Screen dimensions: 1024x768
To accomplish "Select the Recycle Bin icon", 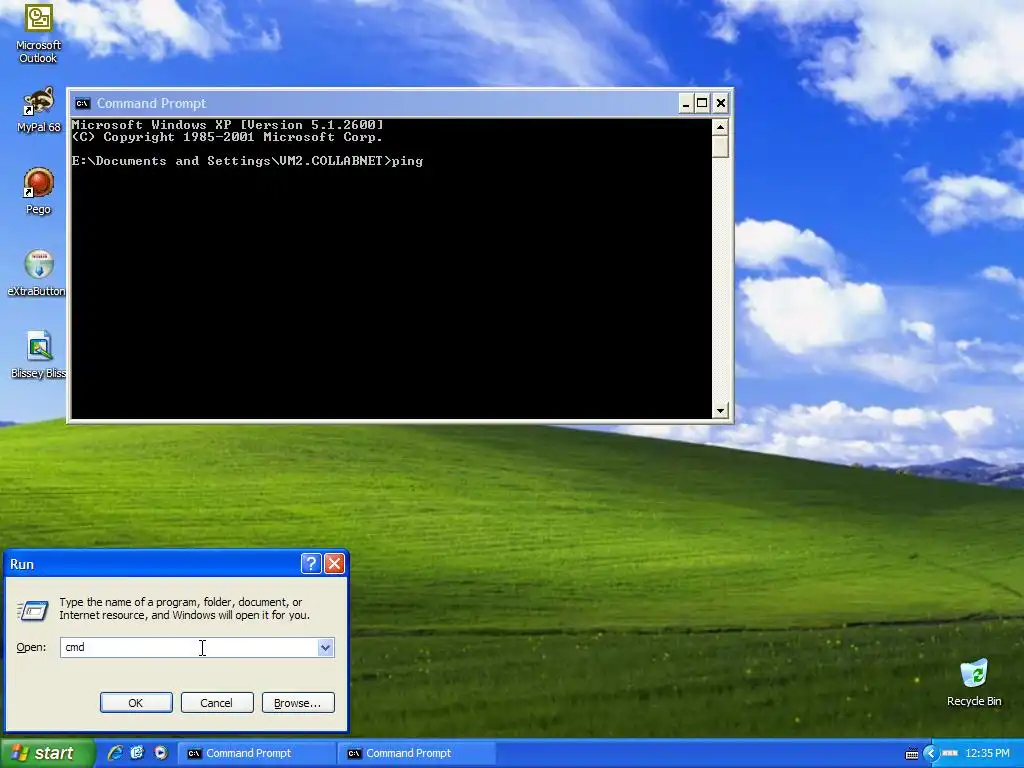I will pos(974,682).
